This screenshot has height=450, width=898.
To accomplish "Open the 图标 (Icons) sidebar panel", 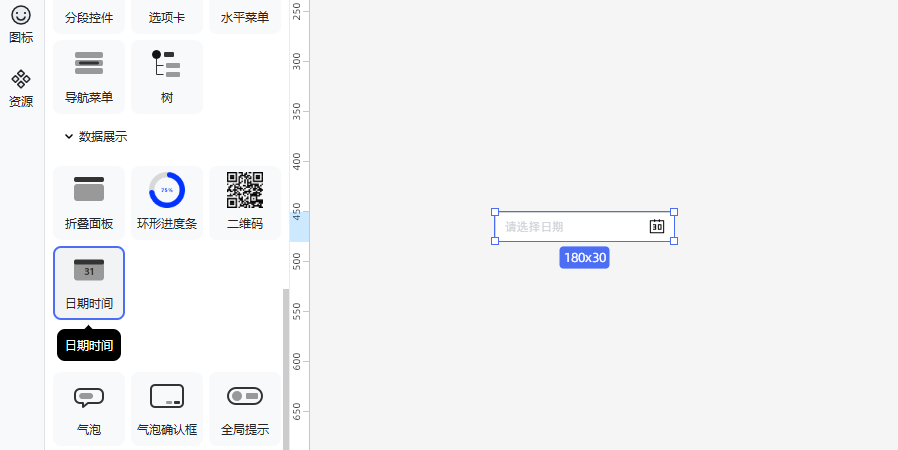I will pos(21,24).
